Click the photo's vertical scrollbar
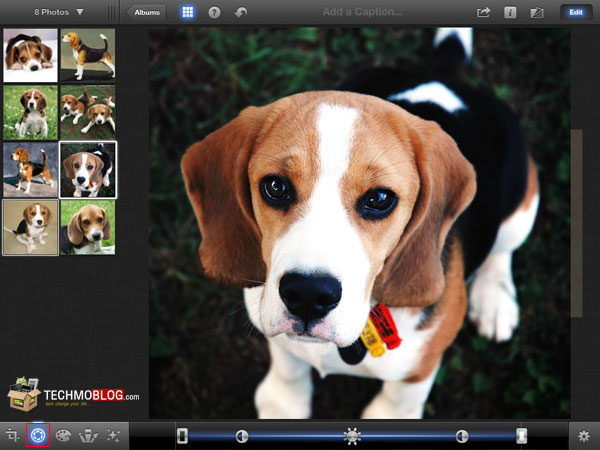This screenshot has height=450, width=600. [x=576, y=223]
